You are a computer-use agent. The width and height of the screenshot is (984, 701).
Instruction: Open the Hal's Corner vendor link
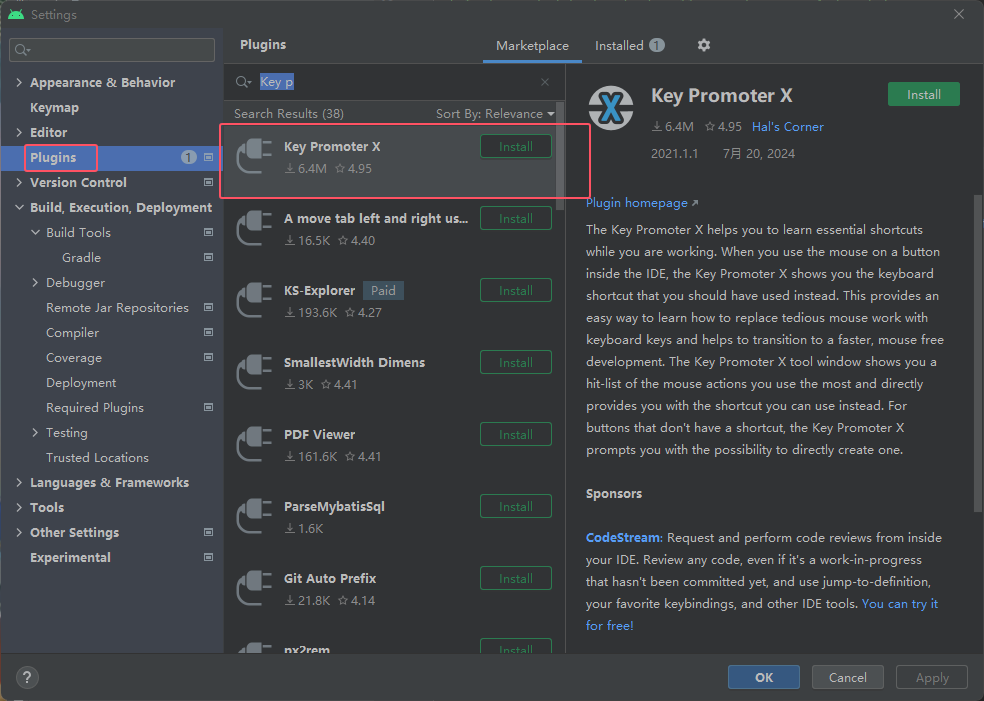[x=788, y=127]
